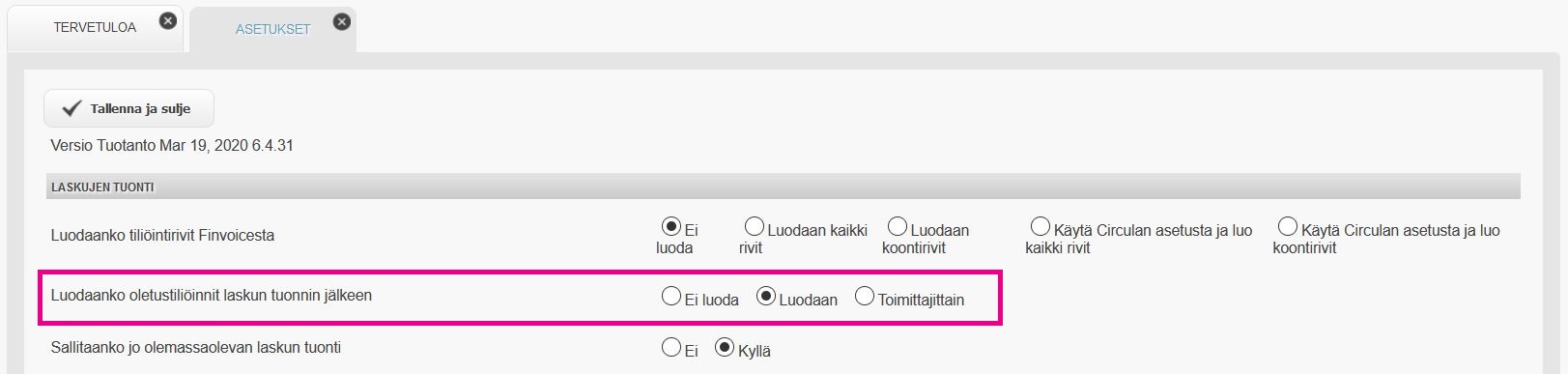1568x374 pixels.
Task: Select Ei luoda for oletustiliöinnit
Action: pyautogui.click(x=671, y=297)
